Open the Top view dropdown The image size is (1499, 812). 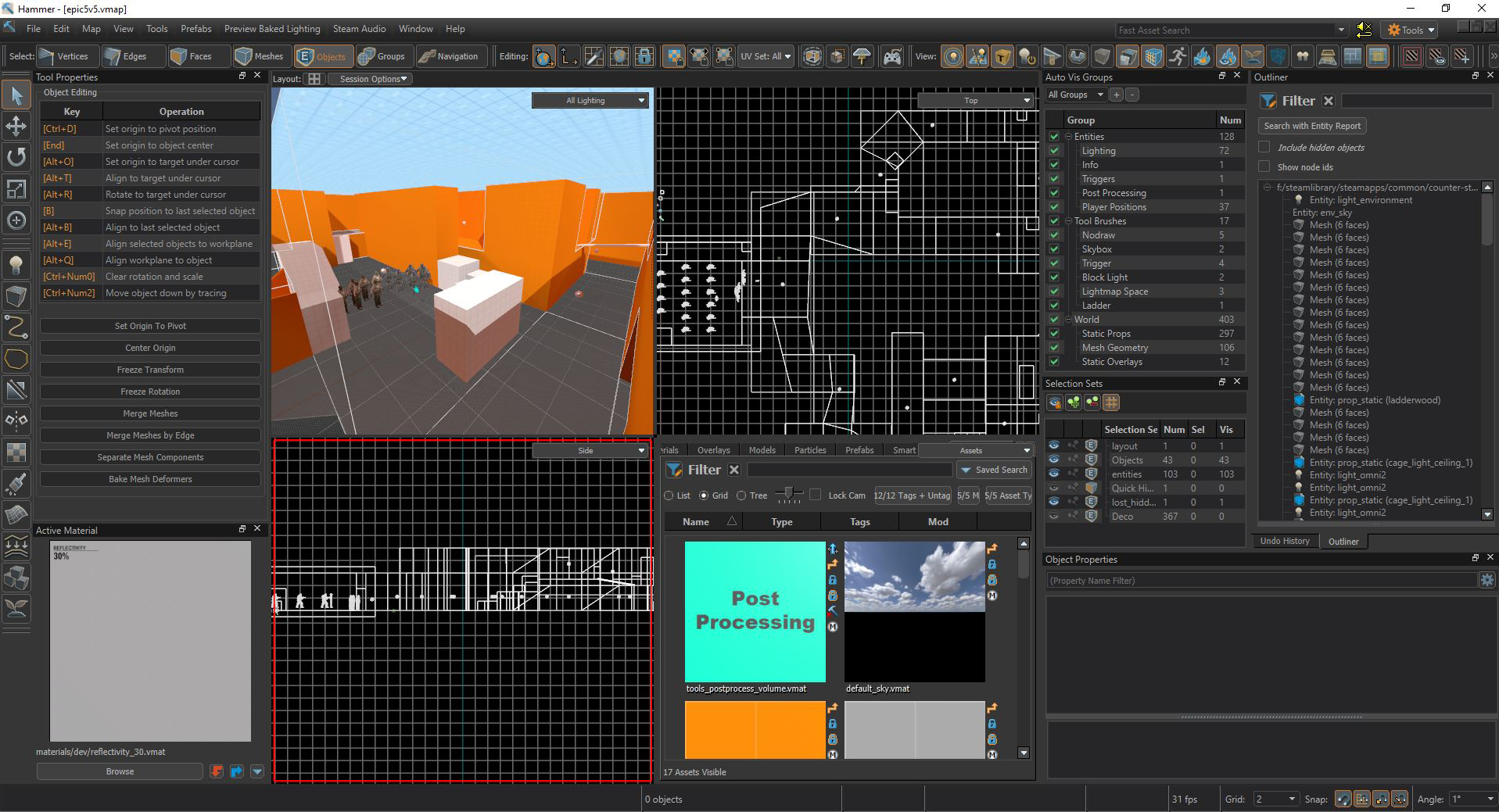[x=976, y=100]
